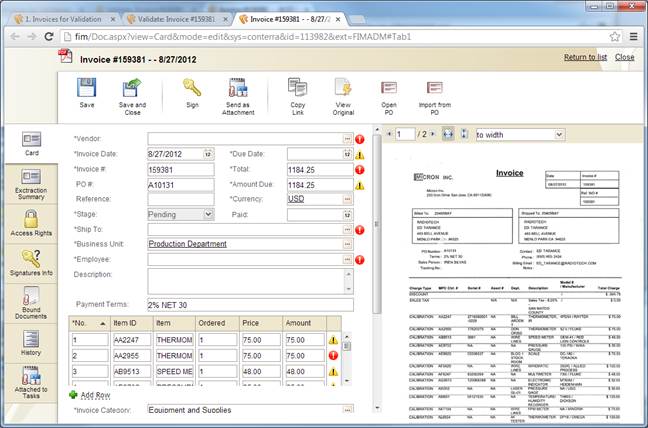648x428 pixels.
Task: Open the Business Unit lookup ellipsis
Action: coord(348,244)
